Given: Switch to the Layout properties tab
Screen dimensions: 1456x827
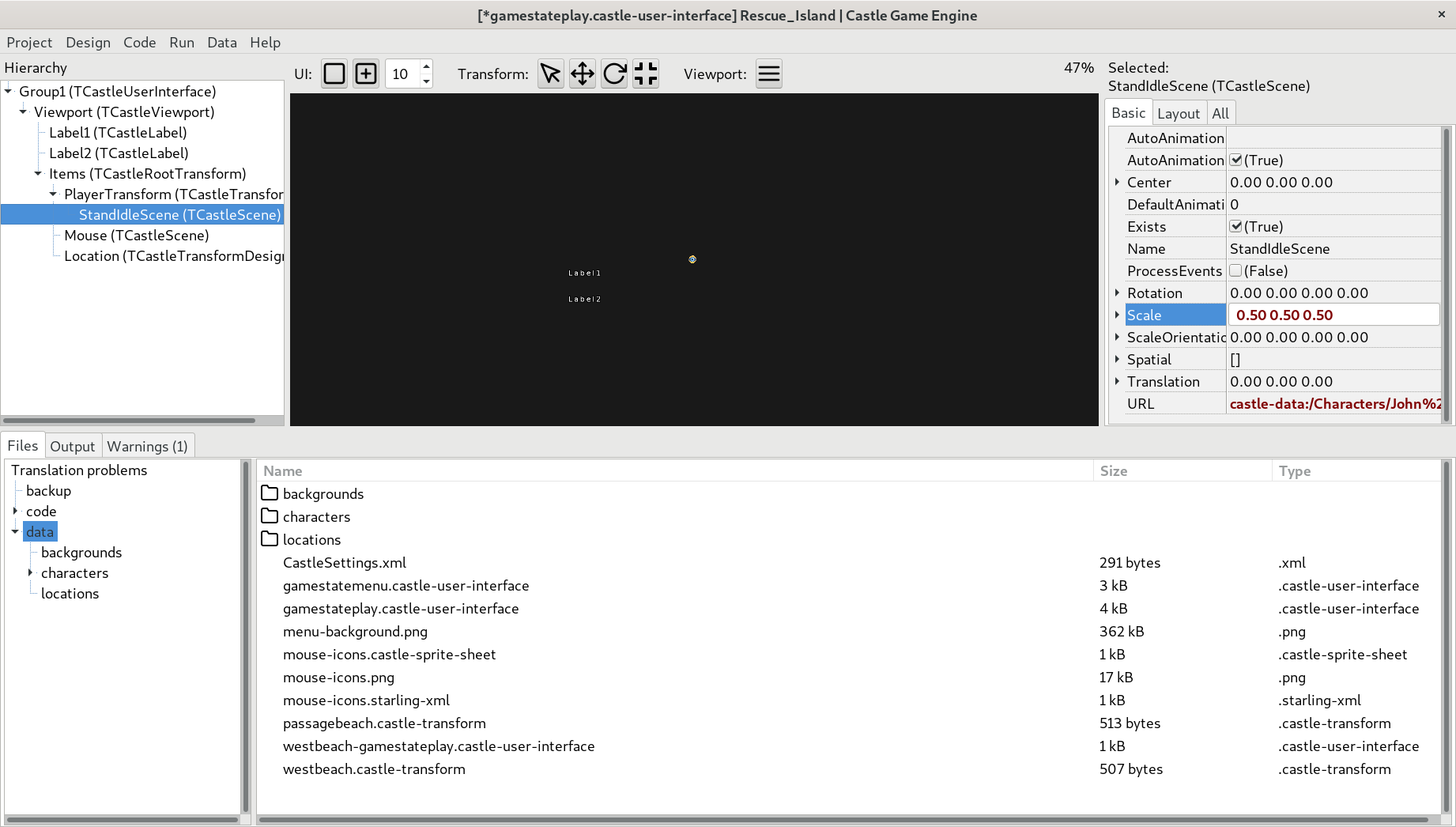Looking at the screenshot, I should click(x=1179, y=113).
